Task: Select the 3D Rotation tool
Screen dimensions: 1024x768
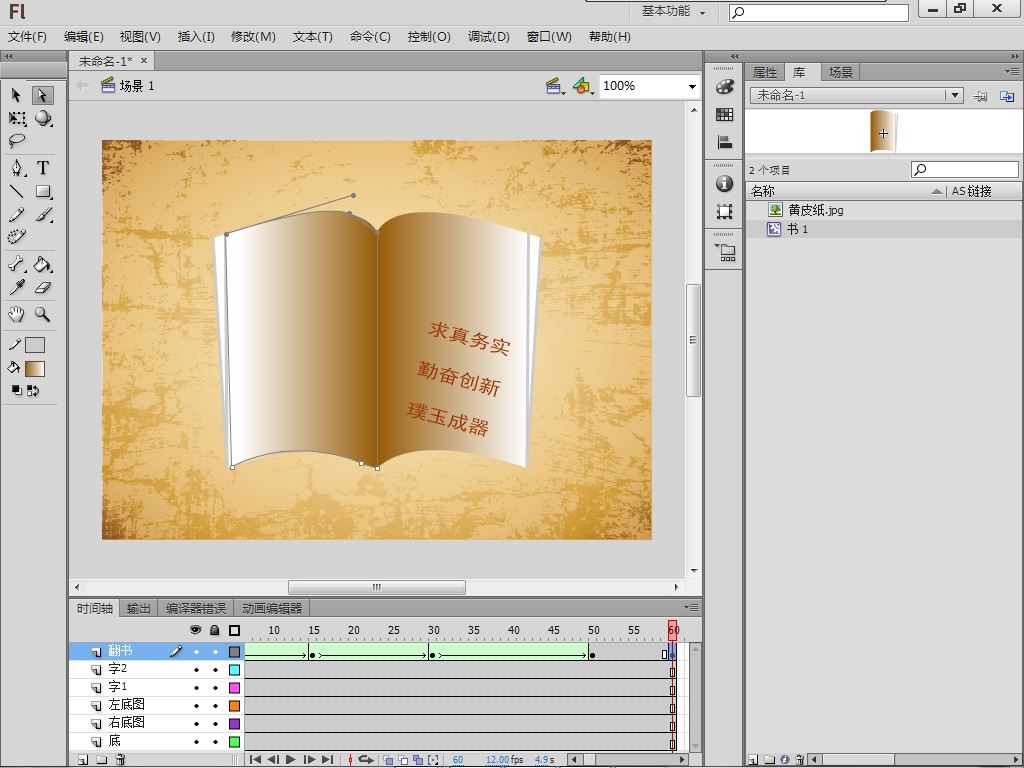Action: pyautogui.click(x=43, y=118)
